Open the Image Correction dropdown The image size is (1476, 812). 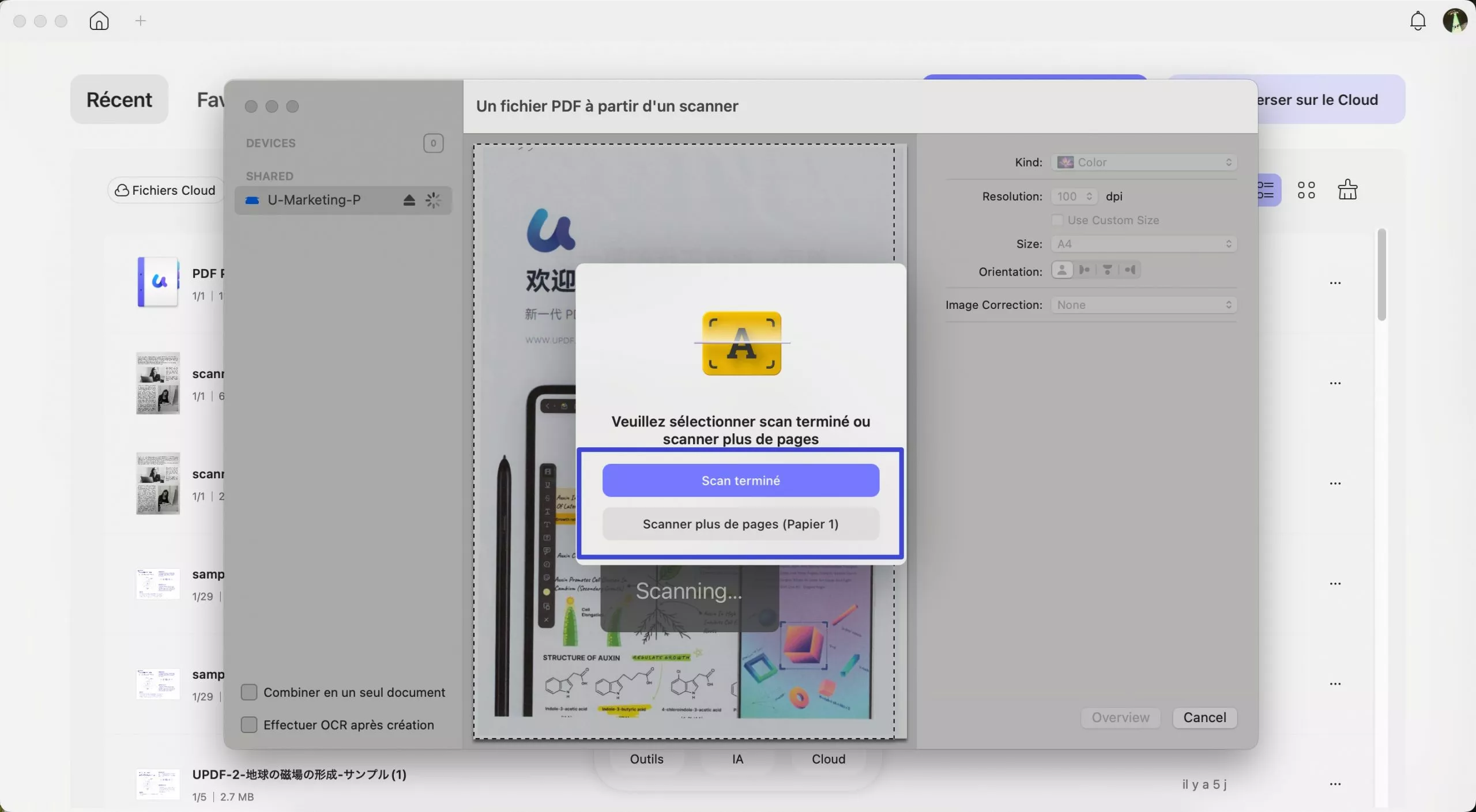pos(1144,304)
